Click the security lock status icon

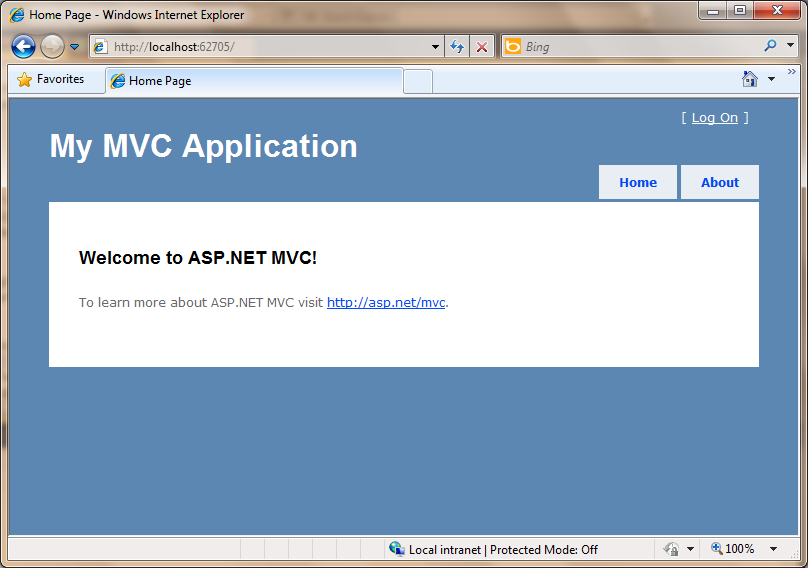(x=671, y=549)
